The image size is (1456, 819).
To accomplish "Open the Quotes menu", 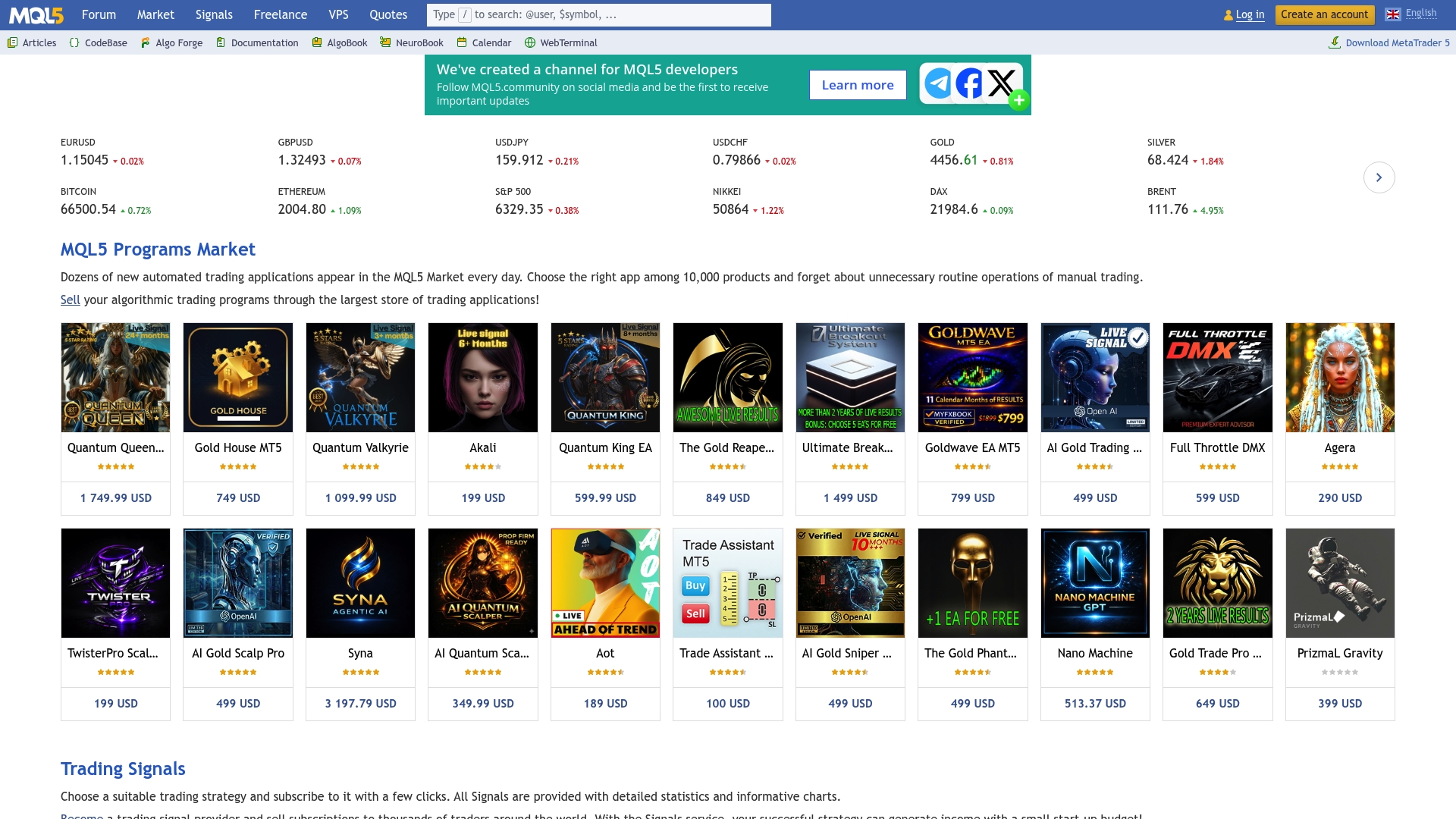I will (x=388, y=14).
